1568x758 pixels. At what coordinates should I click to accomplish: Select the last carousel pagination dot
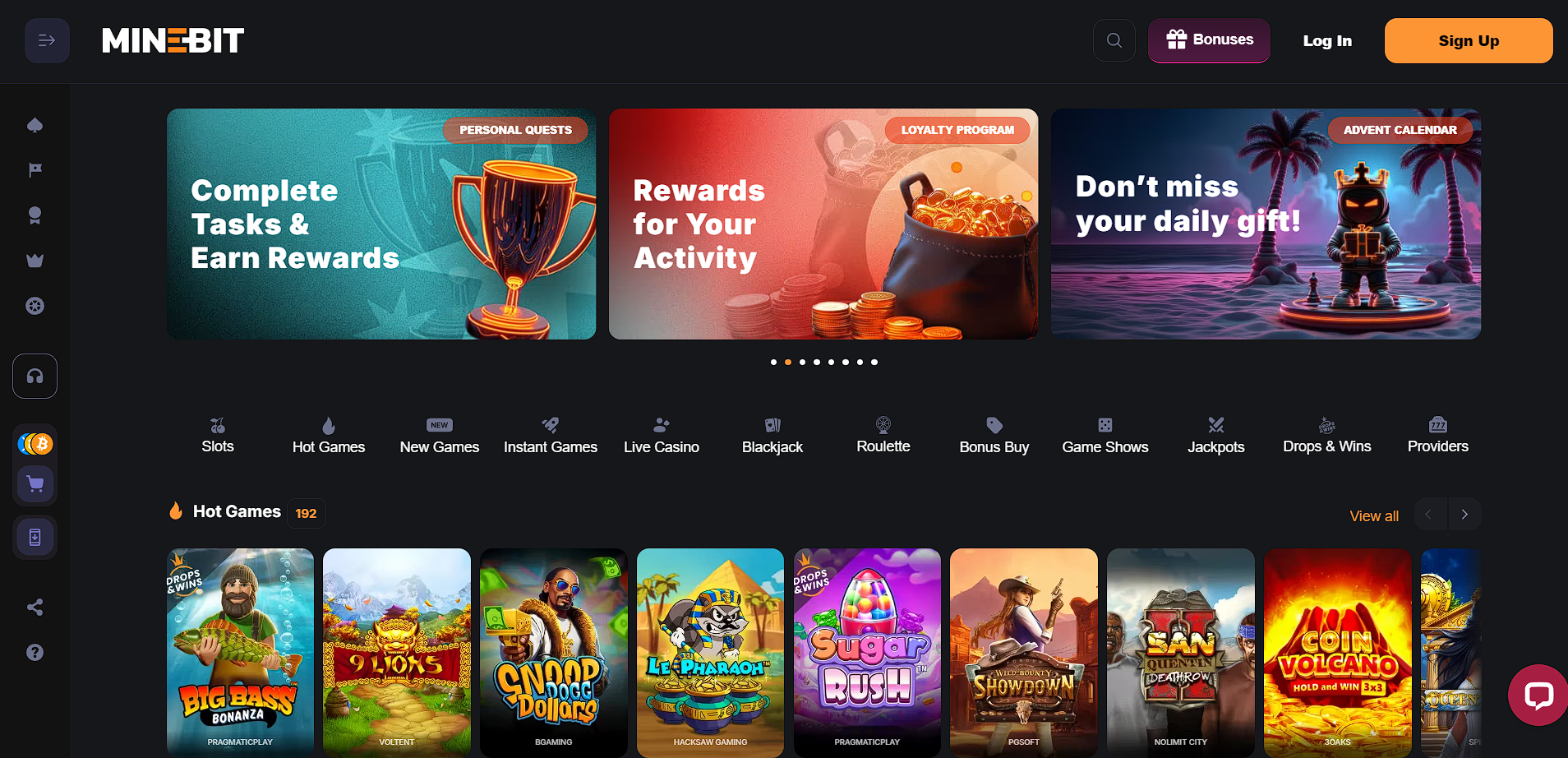(x=874, y=362)
